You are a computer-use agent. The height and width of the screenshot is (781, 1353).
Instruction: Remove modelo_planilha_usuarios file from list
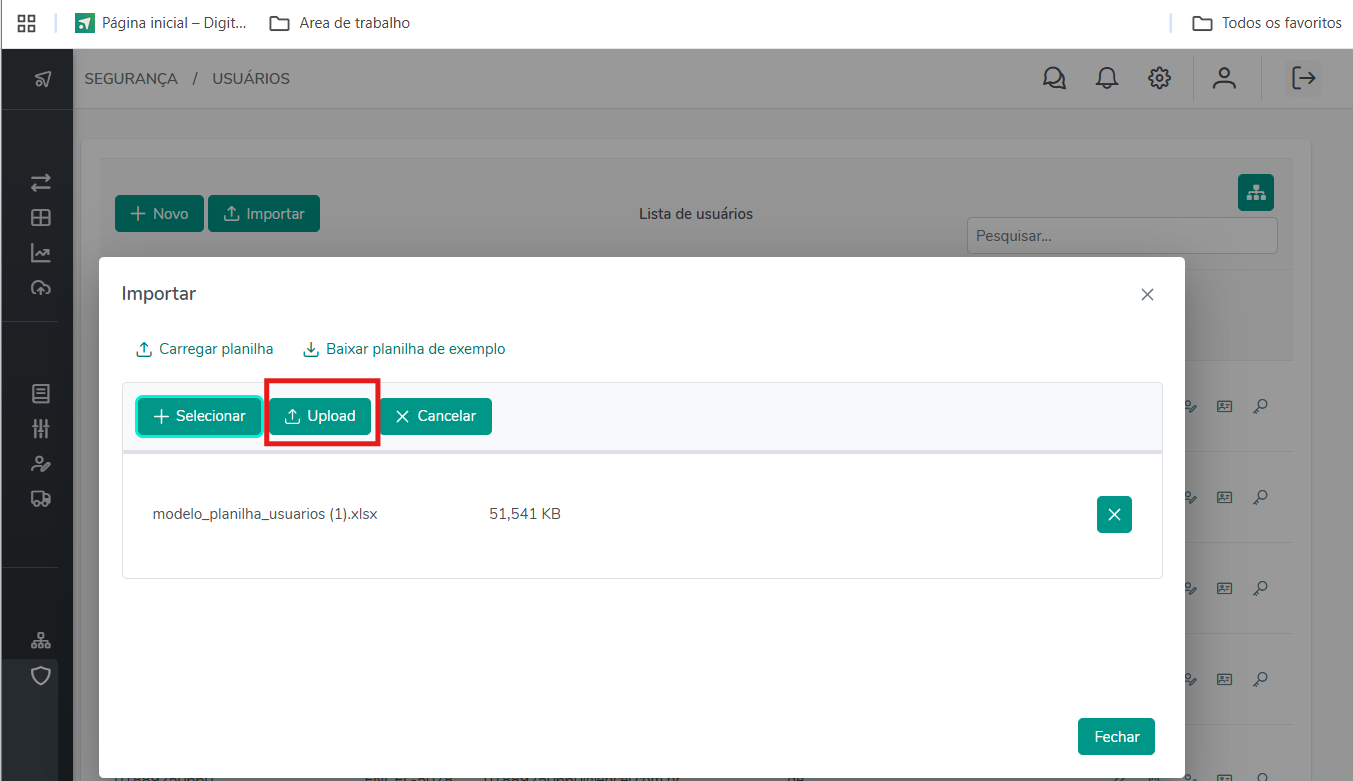[1114, 514]
